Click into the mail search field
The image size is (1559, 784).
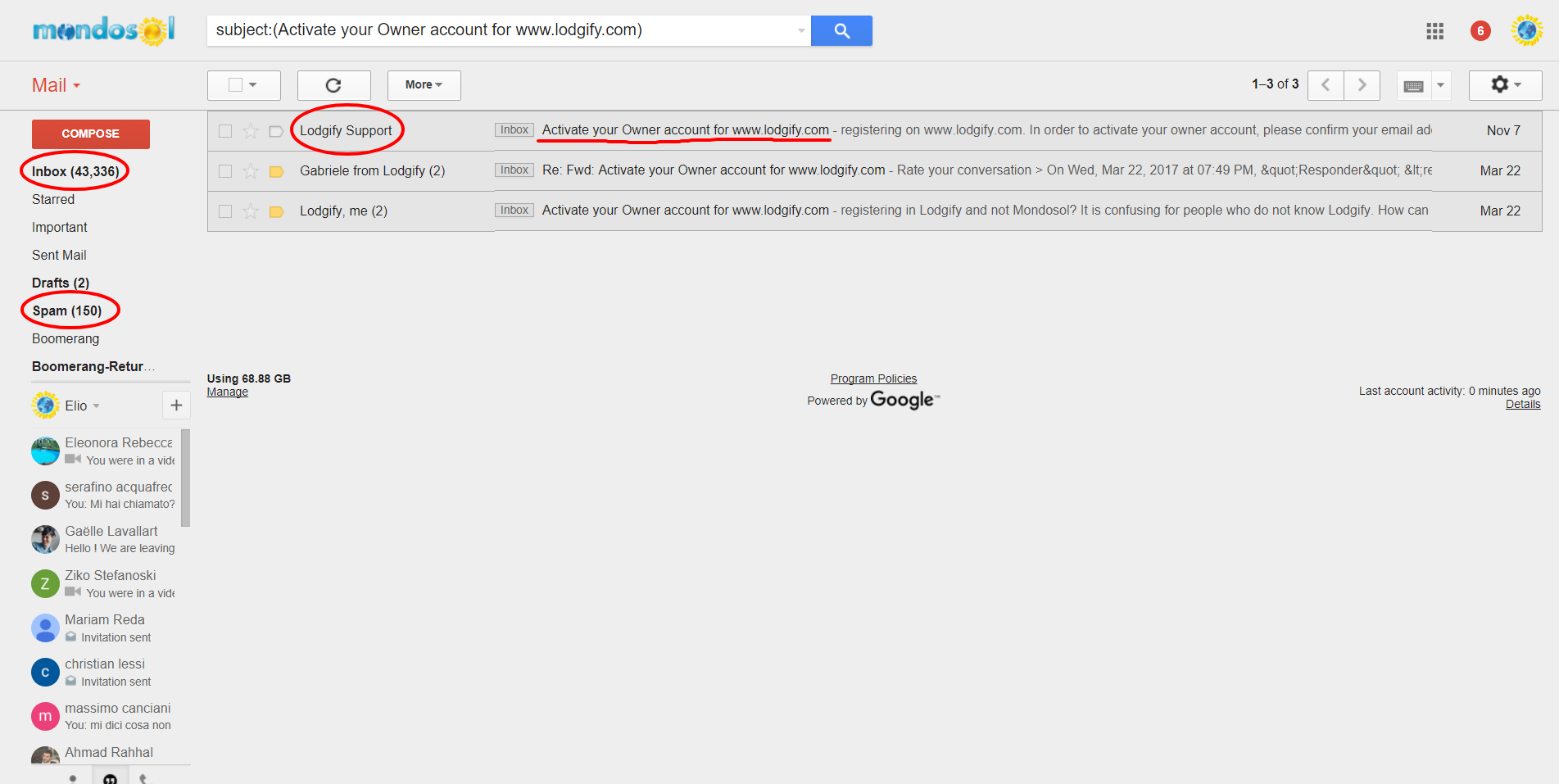(500, 30)
